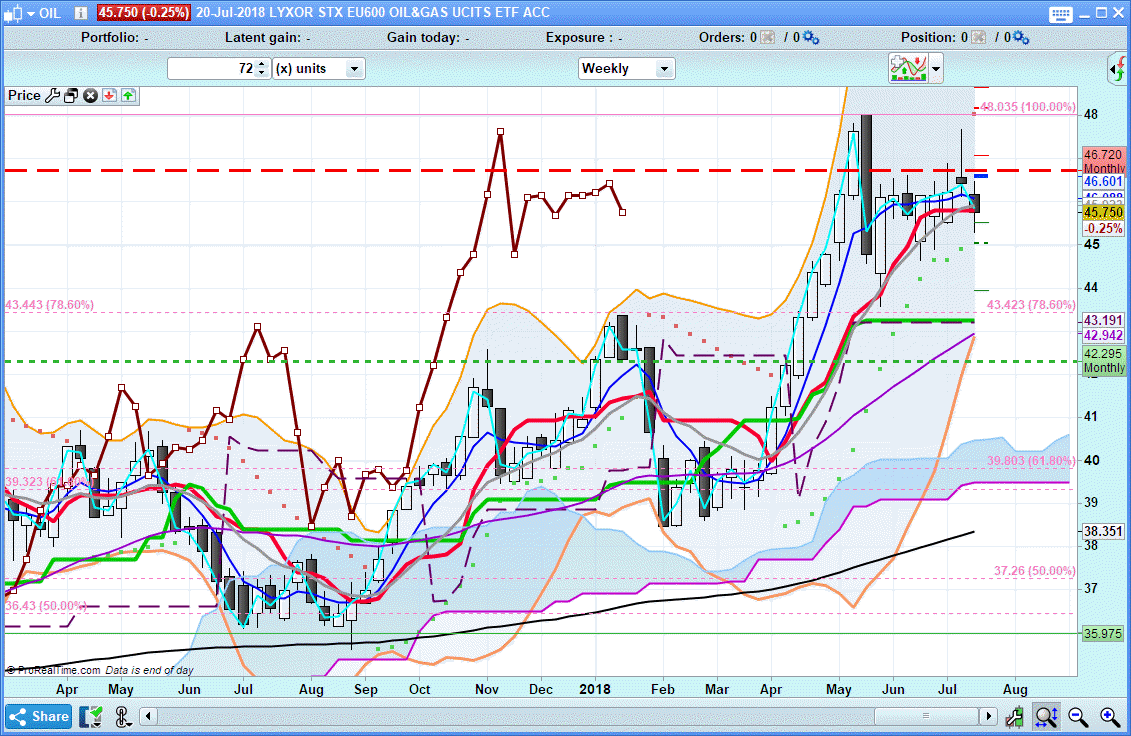Click the red down arrow Price icon

point(110,96)
